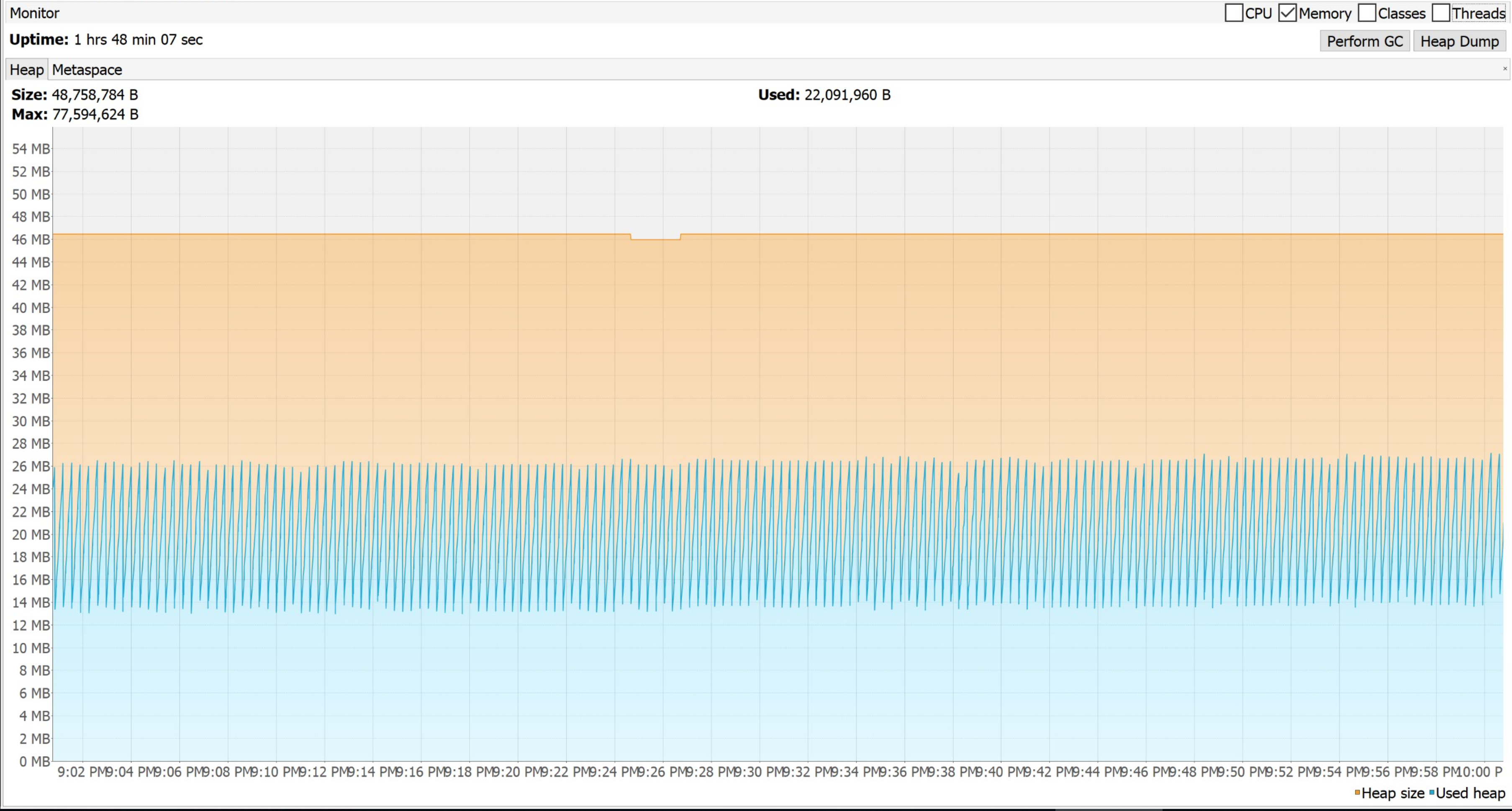
Task: Click the Max heap value text
Action: (x=95, y=114)
